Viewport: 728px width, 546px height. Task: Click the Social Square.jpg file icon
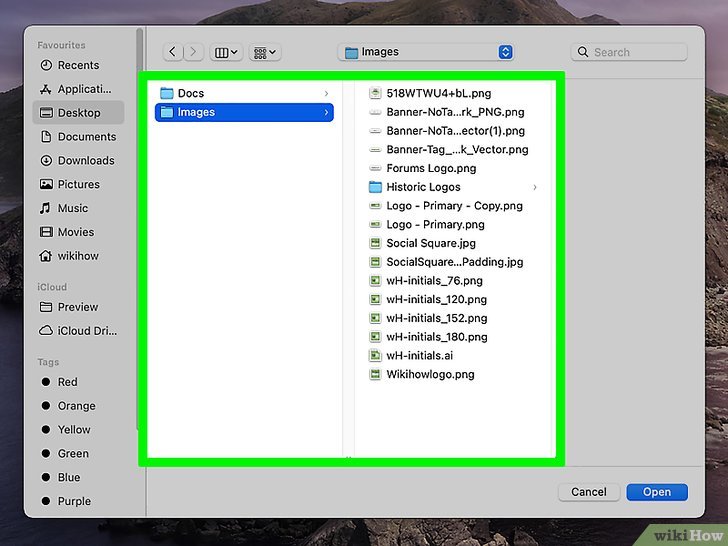[375, 243]
